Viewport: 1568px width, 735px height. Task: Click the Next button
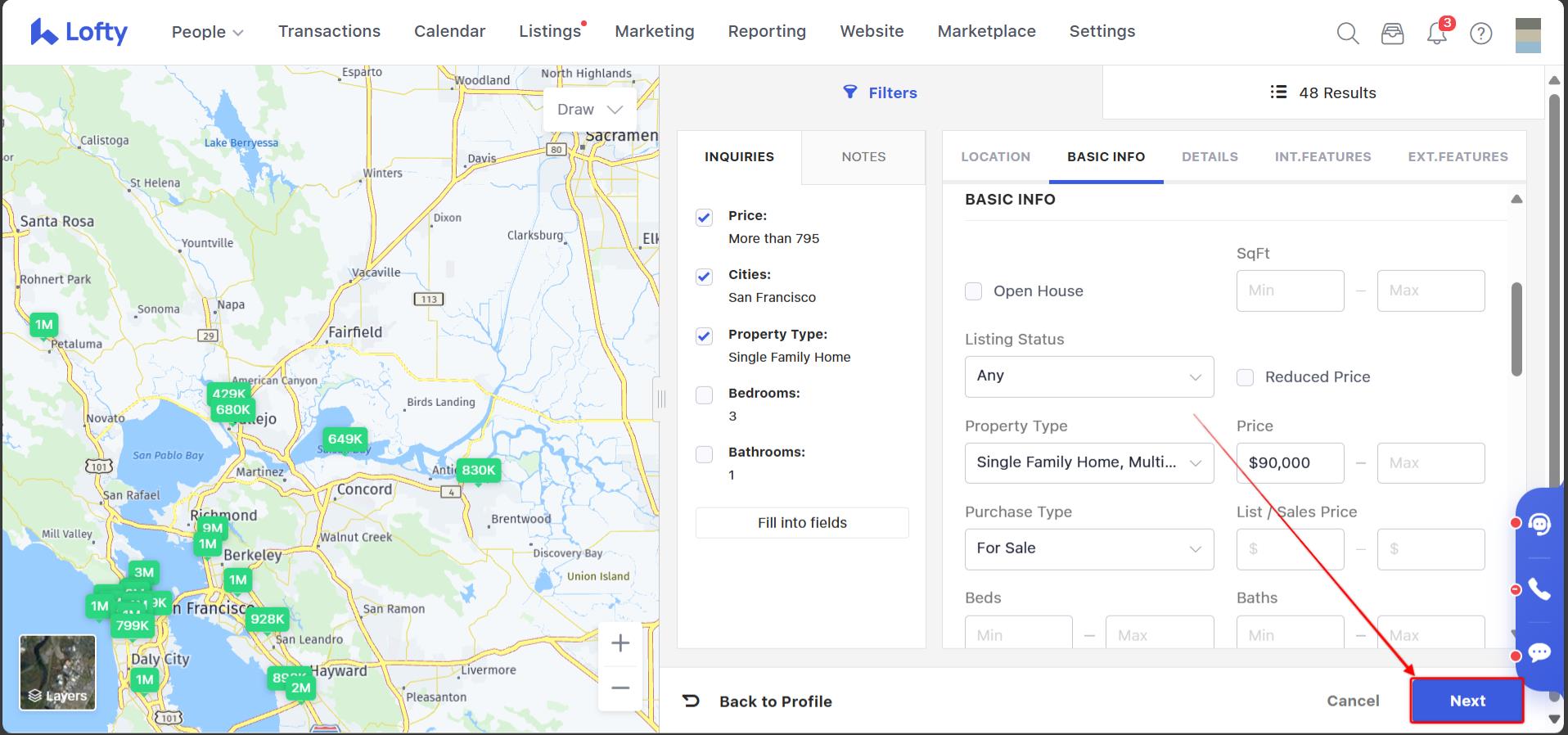pyautogui.click(x=1467, y=701)
